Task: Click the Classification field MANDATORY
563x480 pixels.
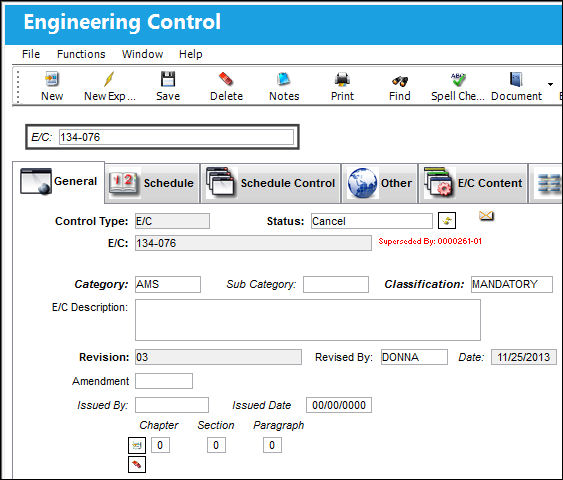Action: 512,284
